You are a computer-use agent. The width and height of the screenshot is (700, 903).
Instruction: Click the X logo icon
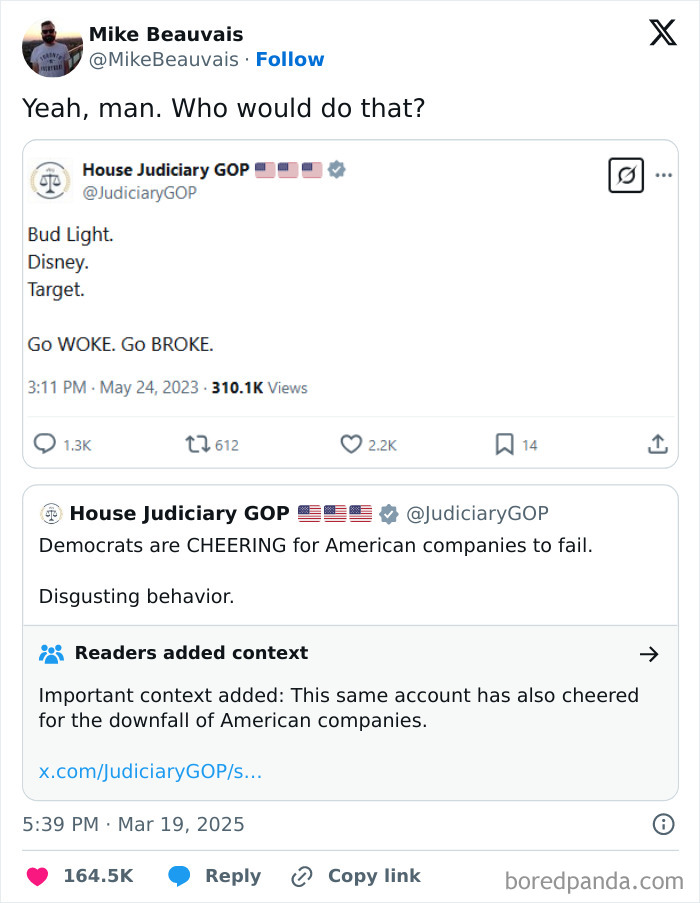pyautogui.click(x=662, y=33)
